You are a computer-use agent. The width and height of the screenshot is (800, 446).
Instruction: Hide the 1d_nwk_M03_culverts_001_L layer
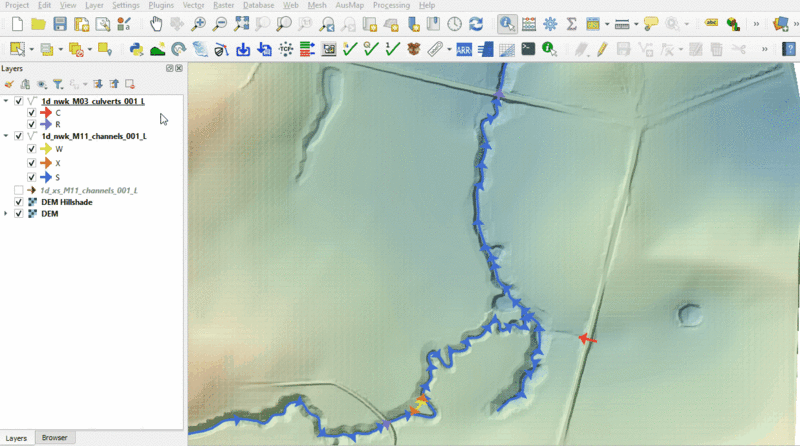pos(18,101)
